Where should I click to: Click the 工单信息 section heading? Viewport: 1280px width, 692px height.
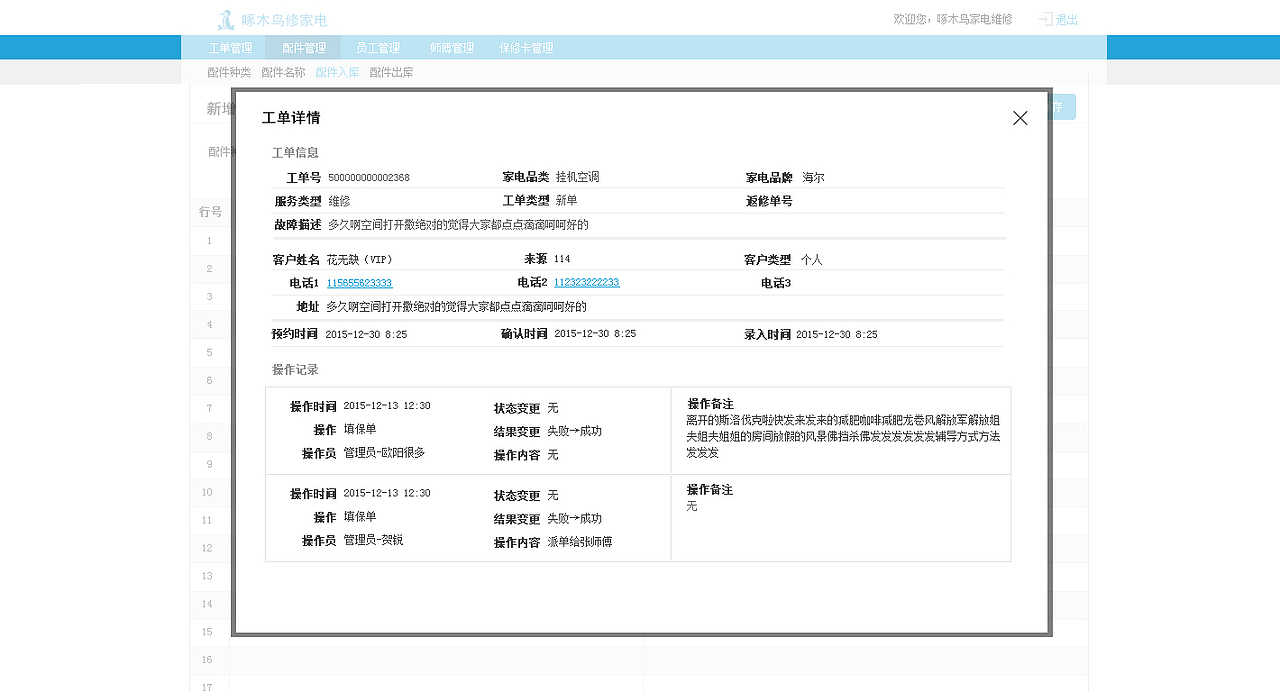click(295, 153)
